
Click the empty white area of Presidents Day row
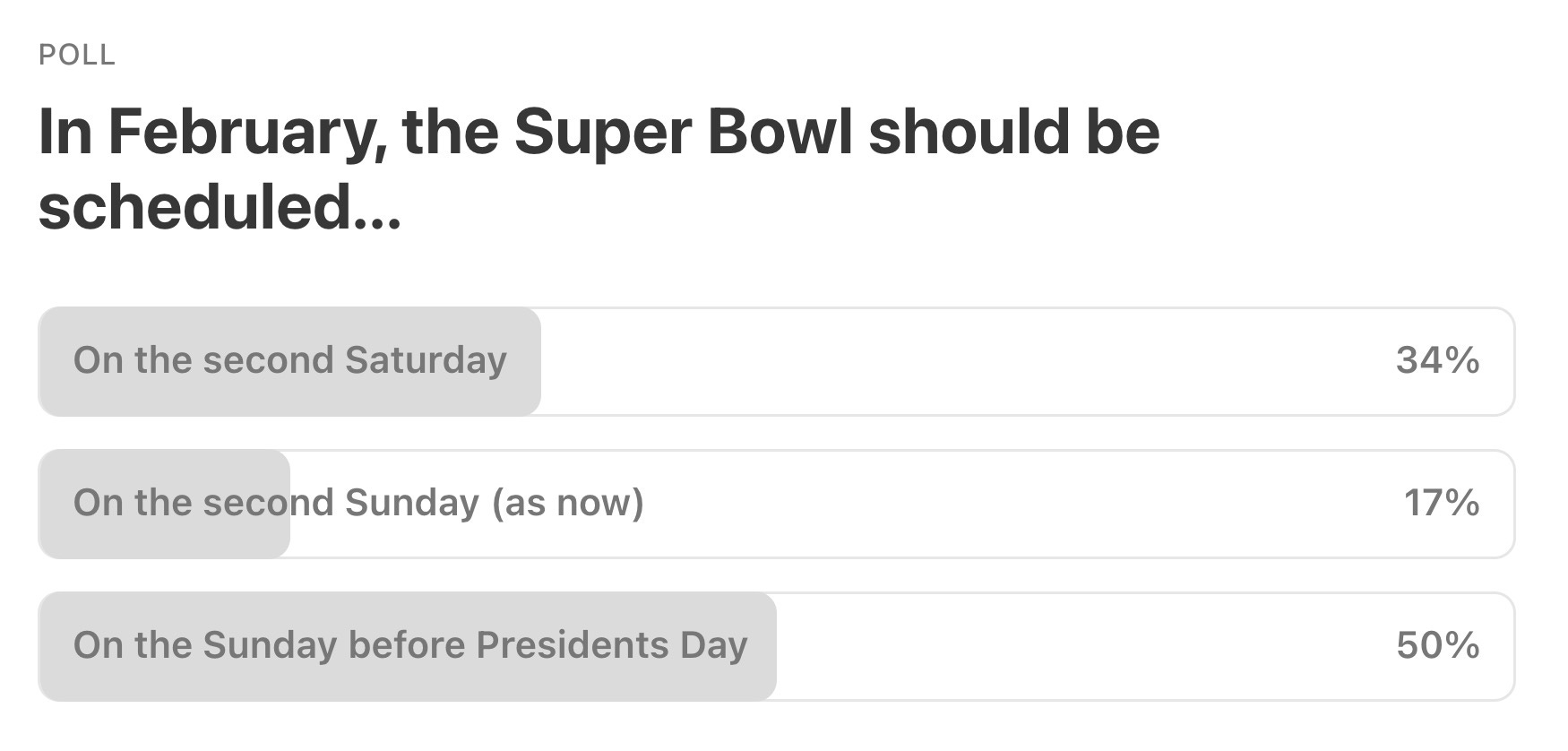(x=1075, y=645)
